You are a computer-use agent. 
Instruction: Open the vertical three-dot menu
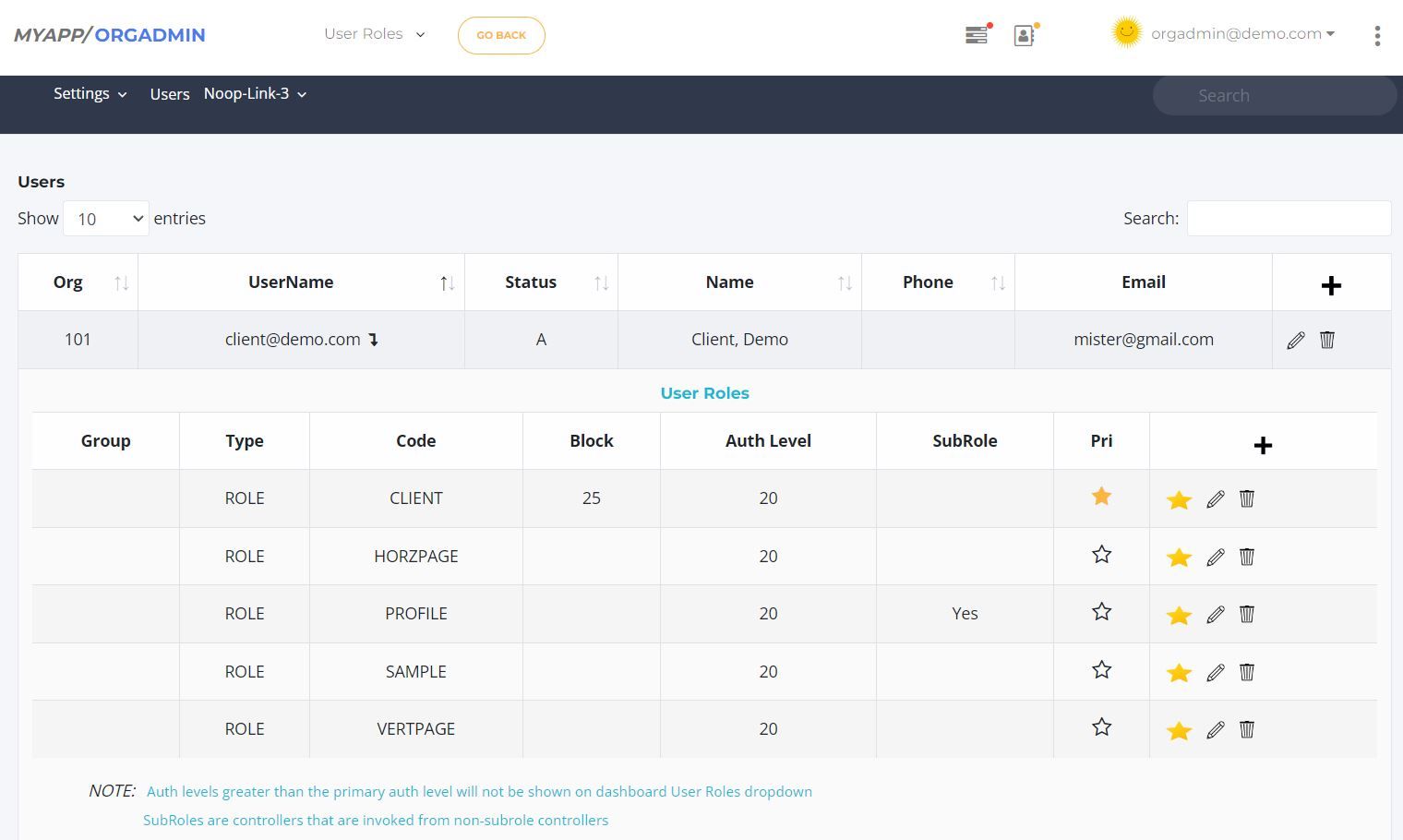click(x=1376, y=36)
